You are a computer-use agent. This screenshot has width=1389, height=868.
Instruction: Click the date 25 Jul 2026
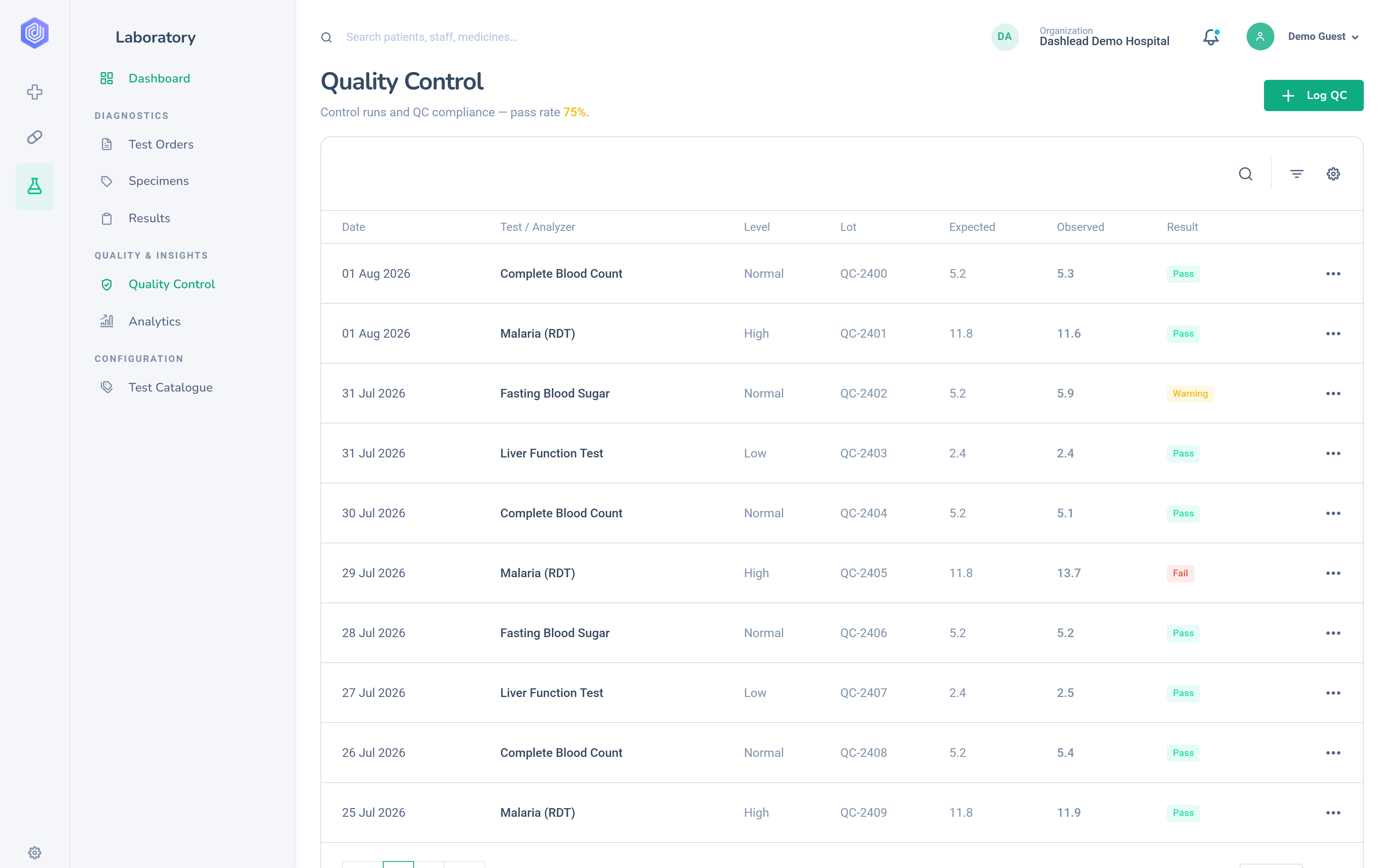pyautogui.click(x=373, y=813)
